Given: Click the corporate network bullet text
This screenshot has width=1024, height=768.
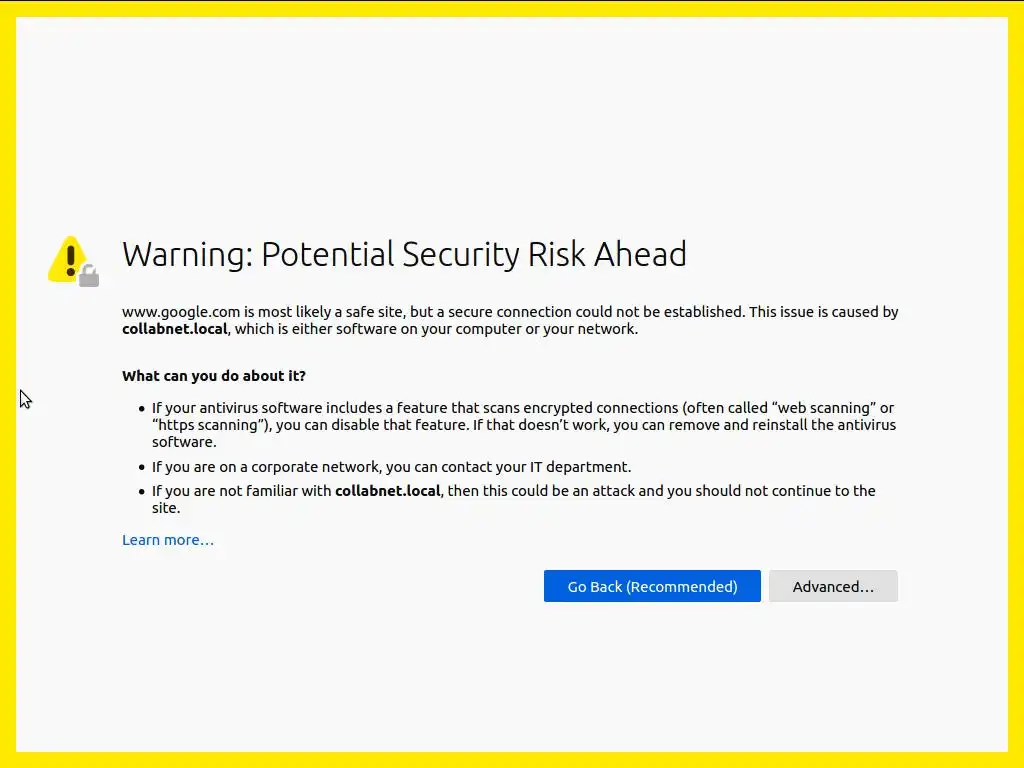Looking at the screenshot, I should [391, 467].
